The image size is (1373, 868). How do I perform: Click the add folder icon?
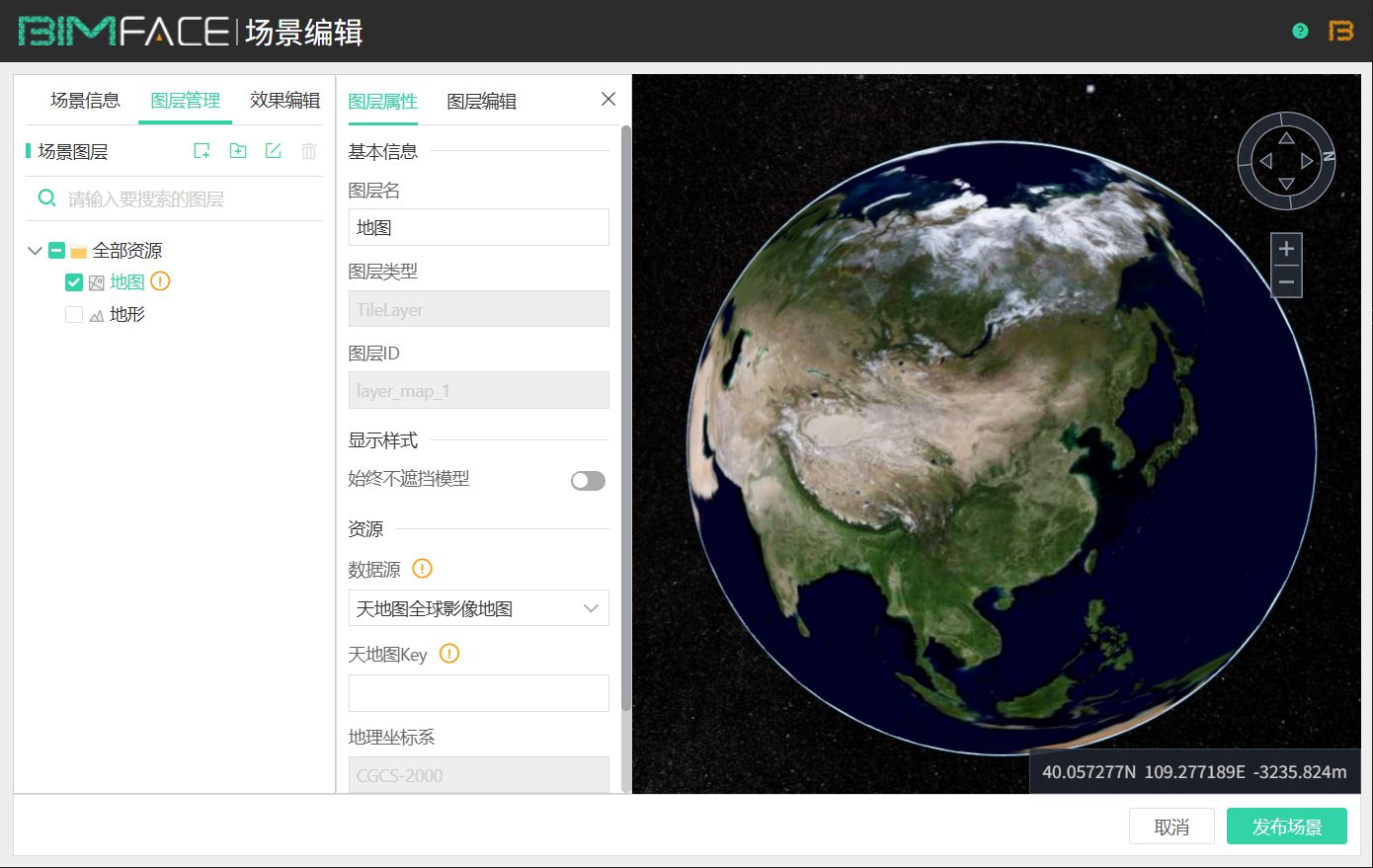point(238,151)
